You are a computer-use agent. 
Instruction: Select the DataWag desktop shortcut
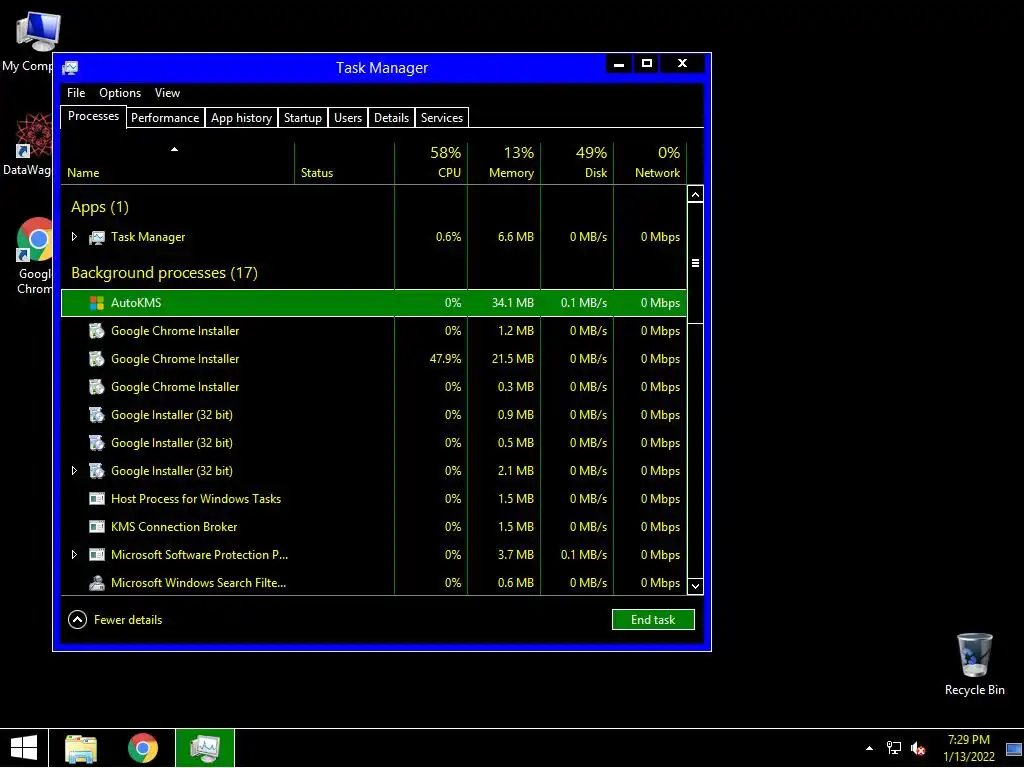[x=27, y=145]
